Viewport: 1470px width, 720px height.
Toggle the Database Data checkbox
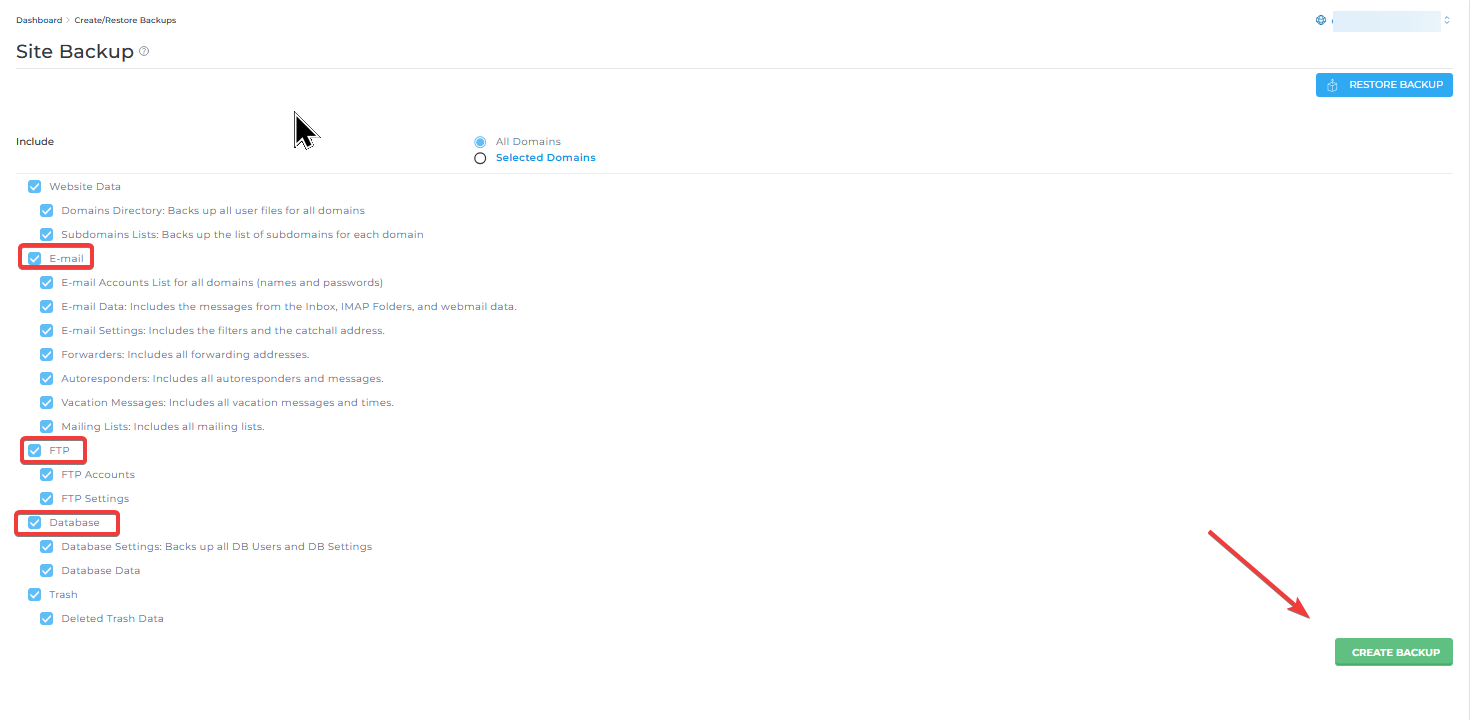tap(47, 571)
